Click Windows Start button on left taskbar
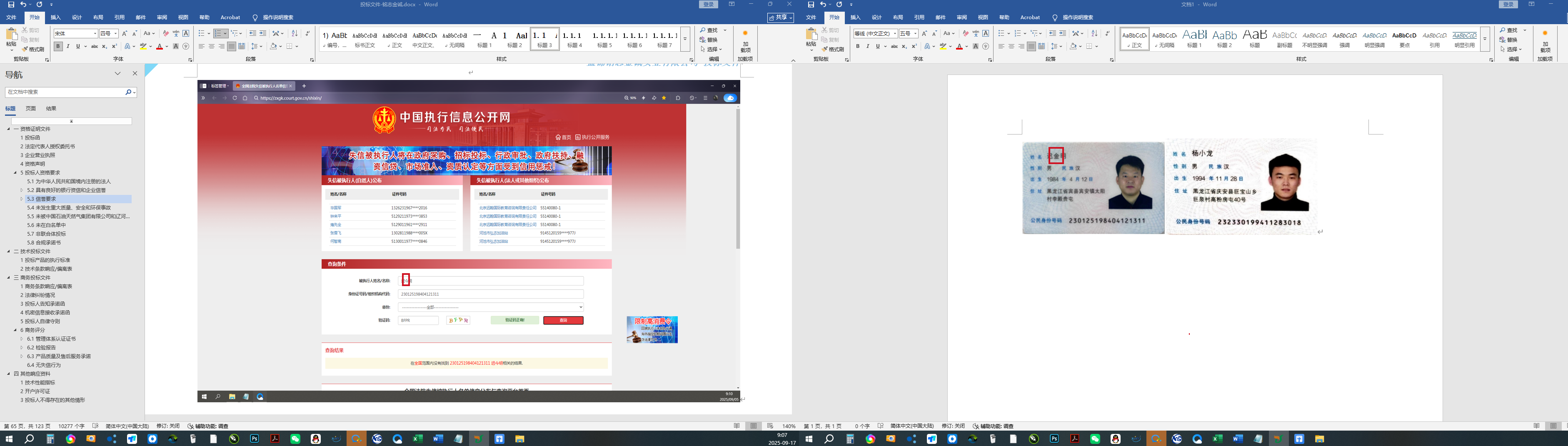This screenshot has width=1568, height=446. tap(9, 439)
